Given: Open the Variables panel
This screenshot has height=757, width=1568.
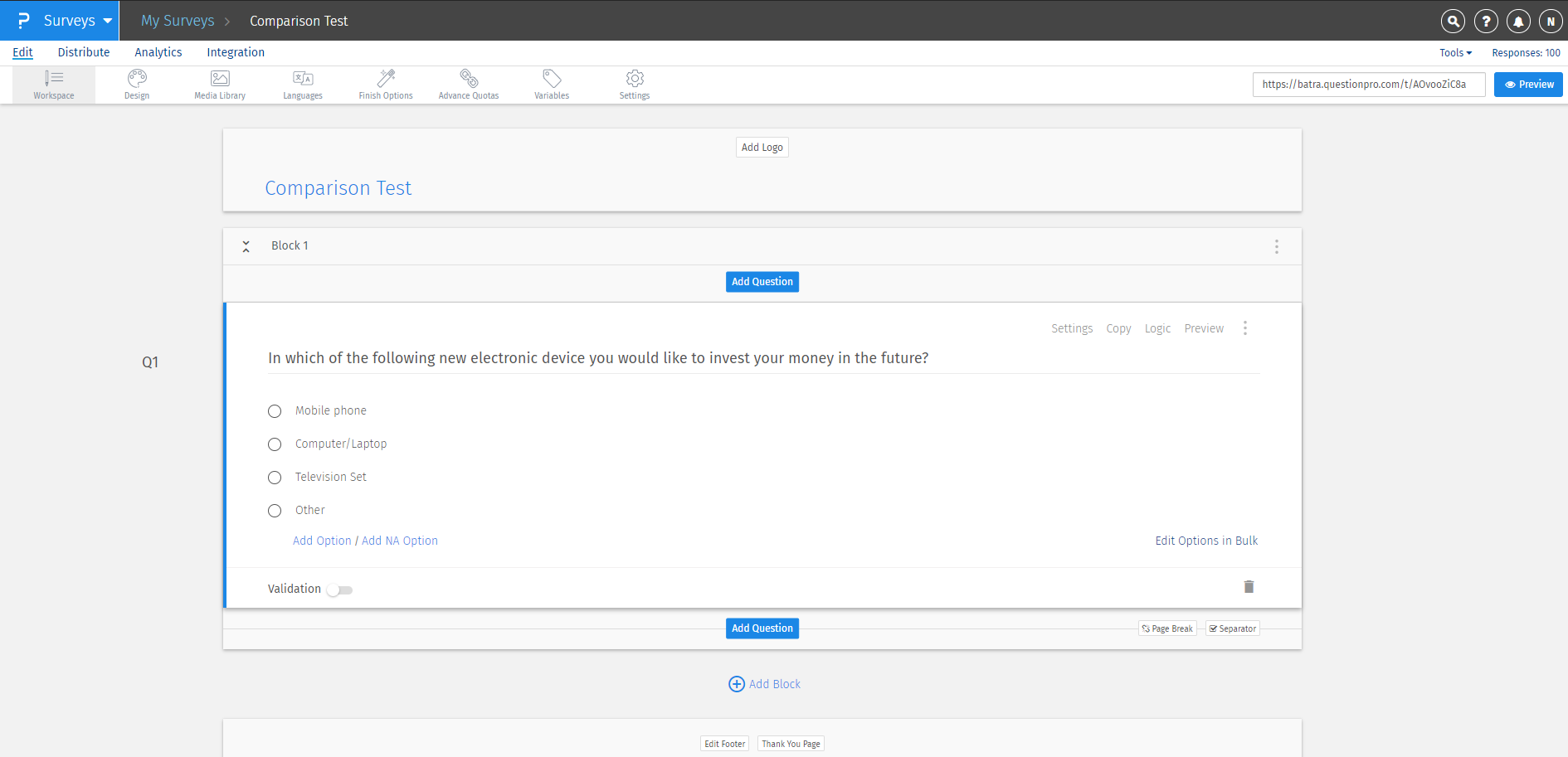Looking at the screenshot, I should point(551,84).
